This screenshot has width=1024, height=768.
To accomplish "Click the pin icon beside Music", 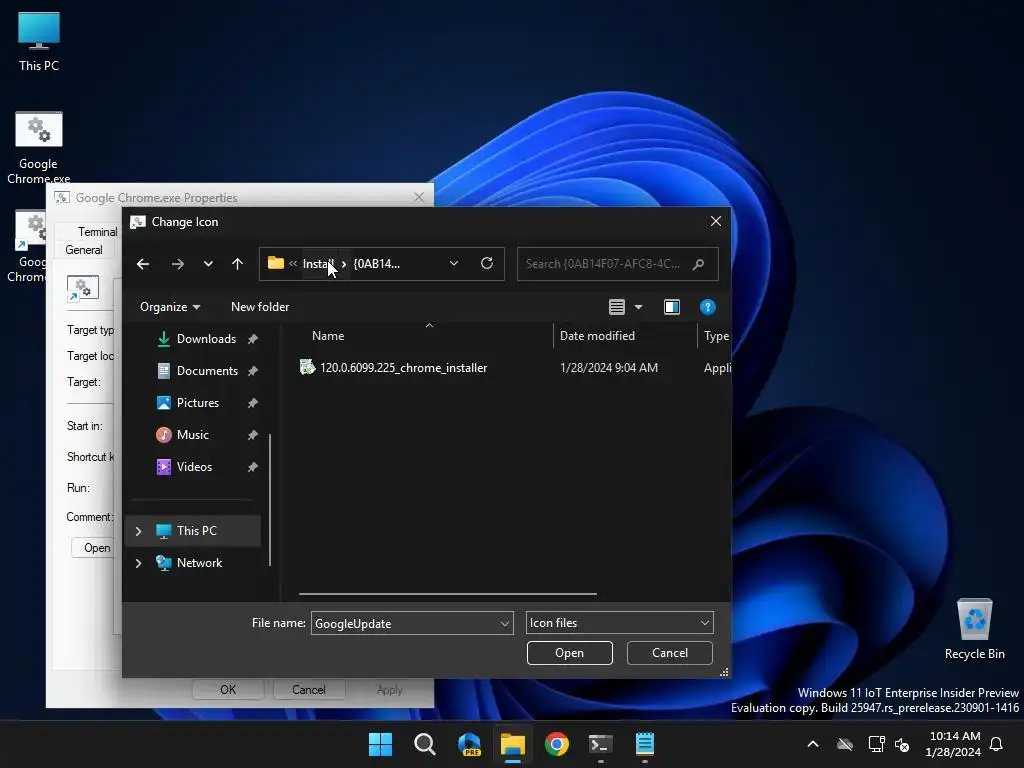I will pos(253,435).
